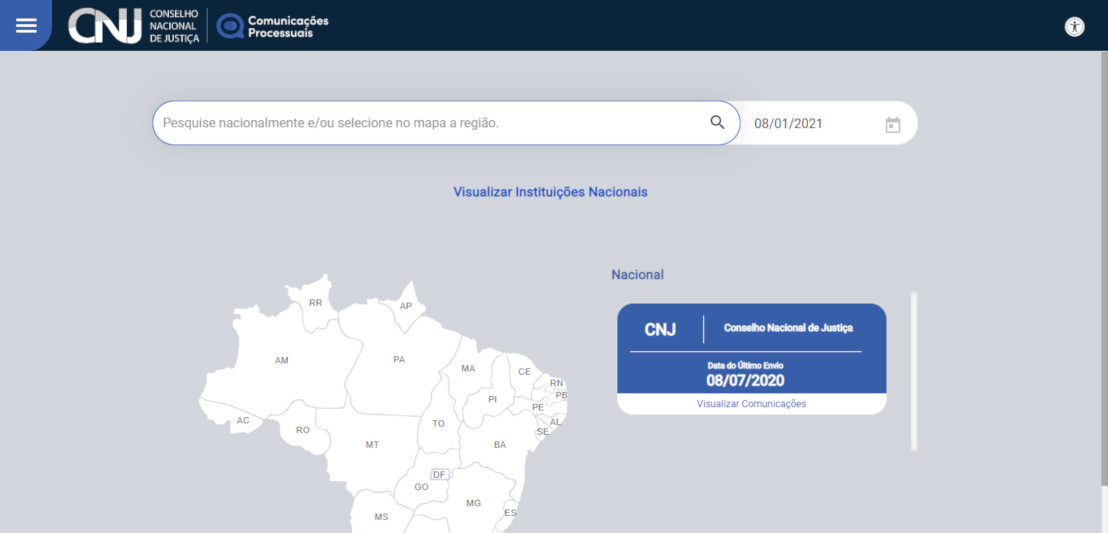Click the magnifying glass search icon
The image size is (1108, 533).
(717, 123)
